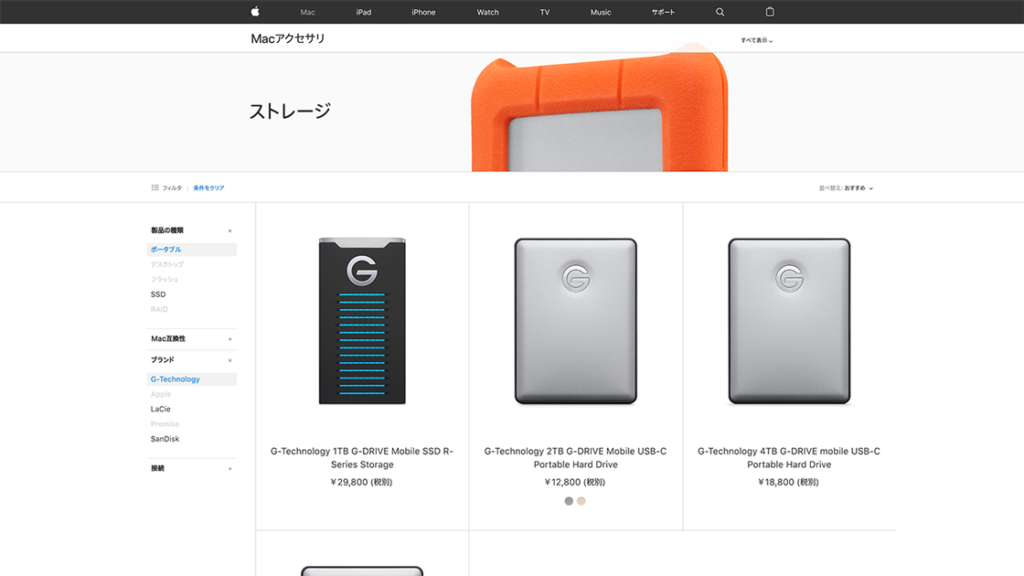This screenshot has width=1024, height=576.
Task: Click the 4TB G-DRIVE product image
Action: tap(789, 321)
